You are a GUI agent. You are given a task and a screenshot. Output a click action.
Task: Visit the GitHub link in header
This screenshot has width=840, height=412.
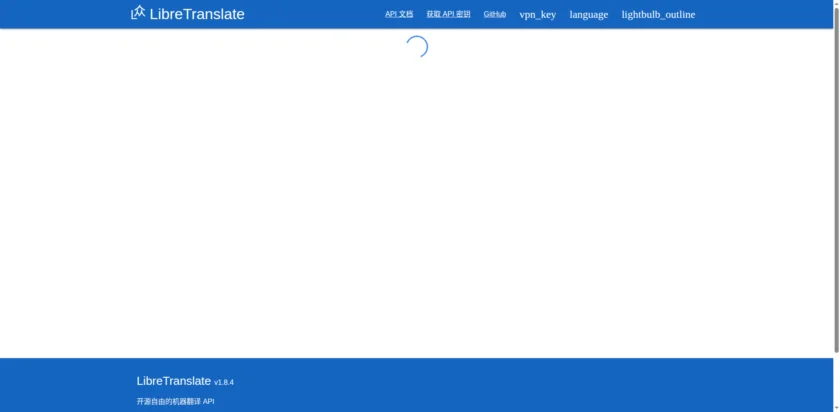pos(494,14)
